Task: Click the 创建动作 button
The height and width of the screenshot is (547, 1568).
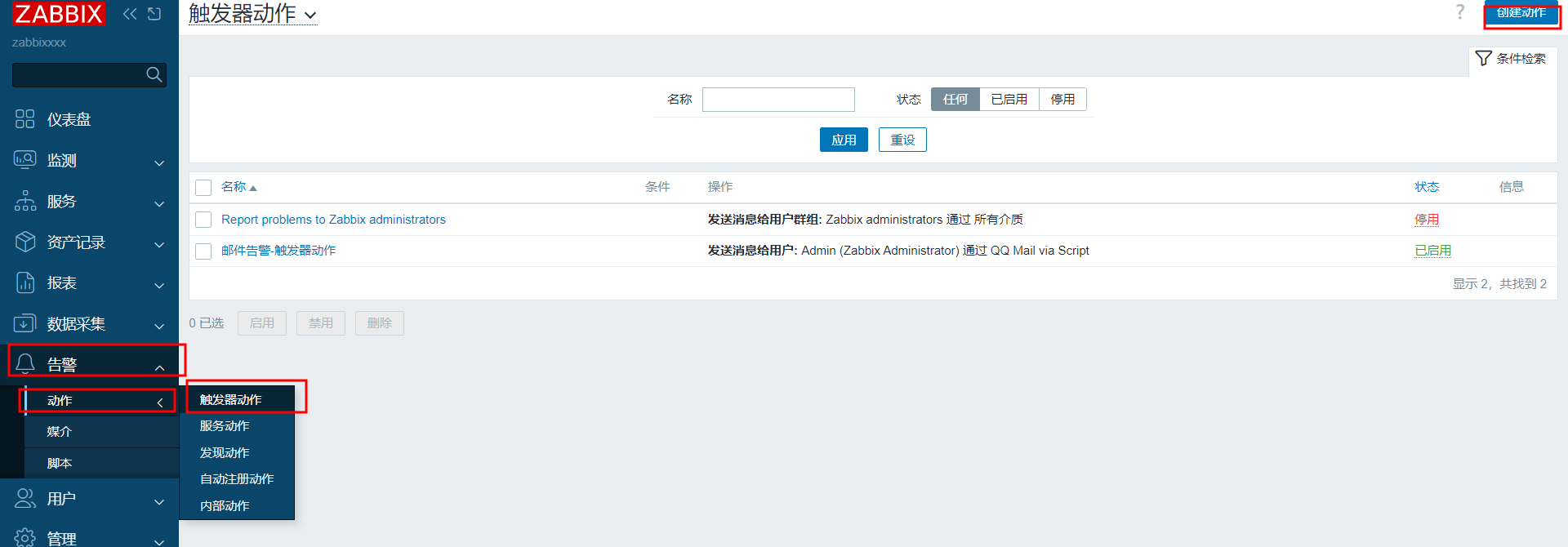Action: (x=1521, y=12)
